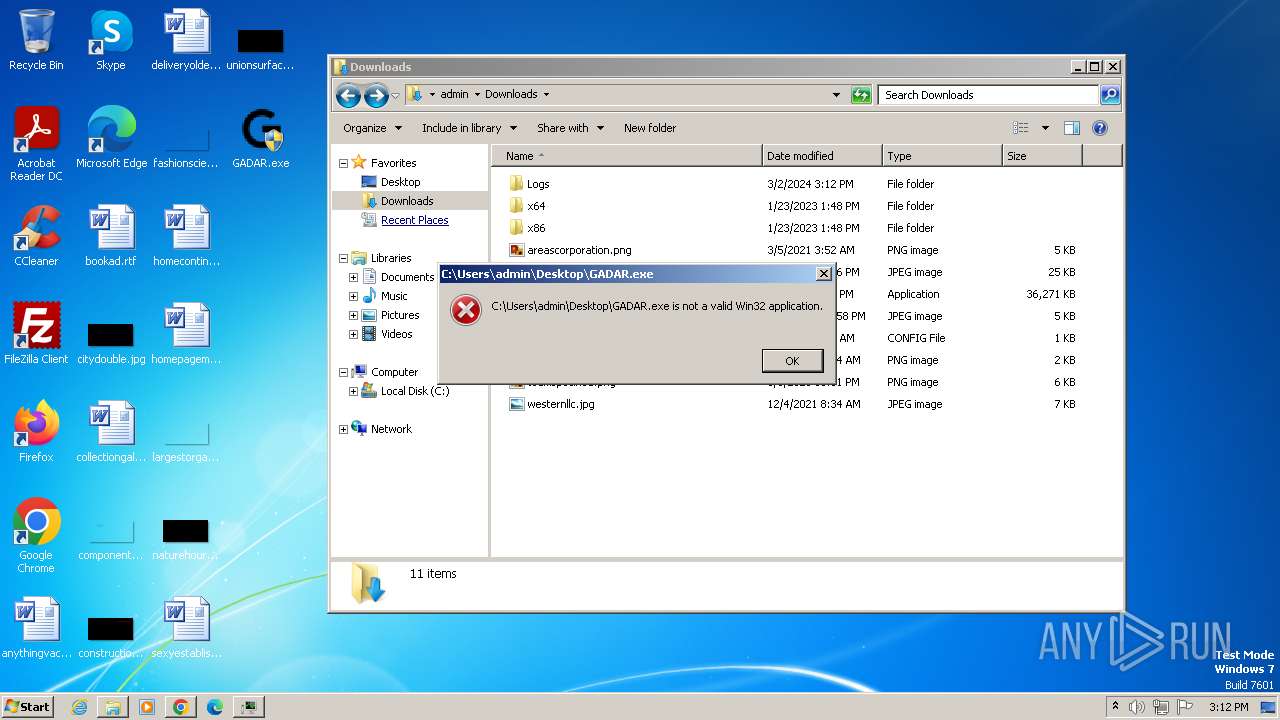Open the view options dropdown arrow
Viewport: 1280px width, 720px height.
[1045, 128]
